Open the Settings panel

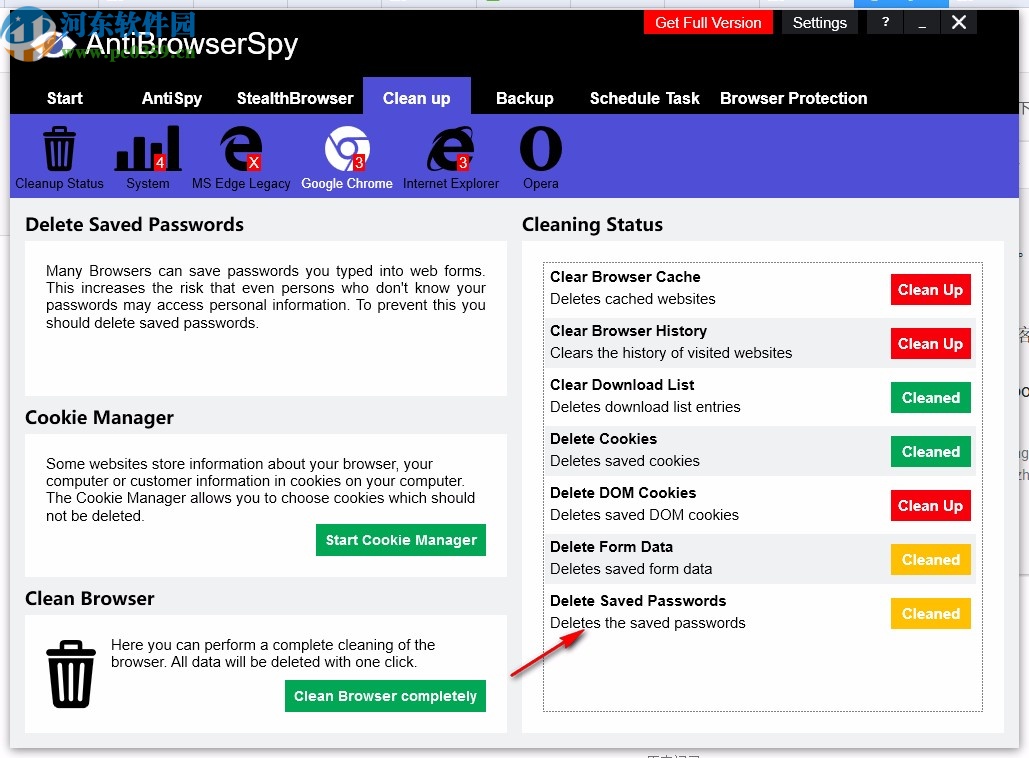(819, 22)
